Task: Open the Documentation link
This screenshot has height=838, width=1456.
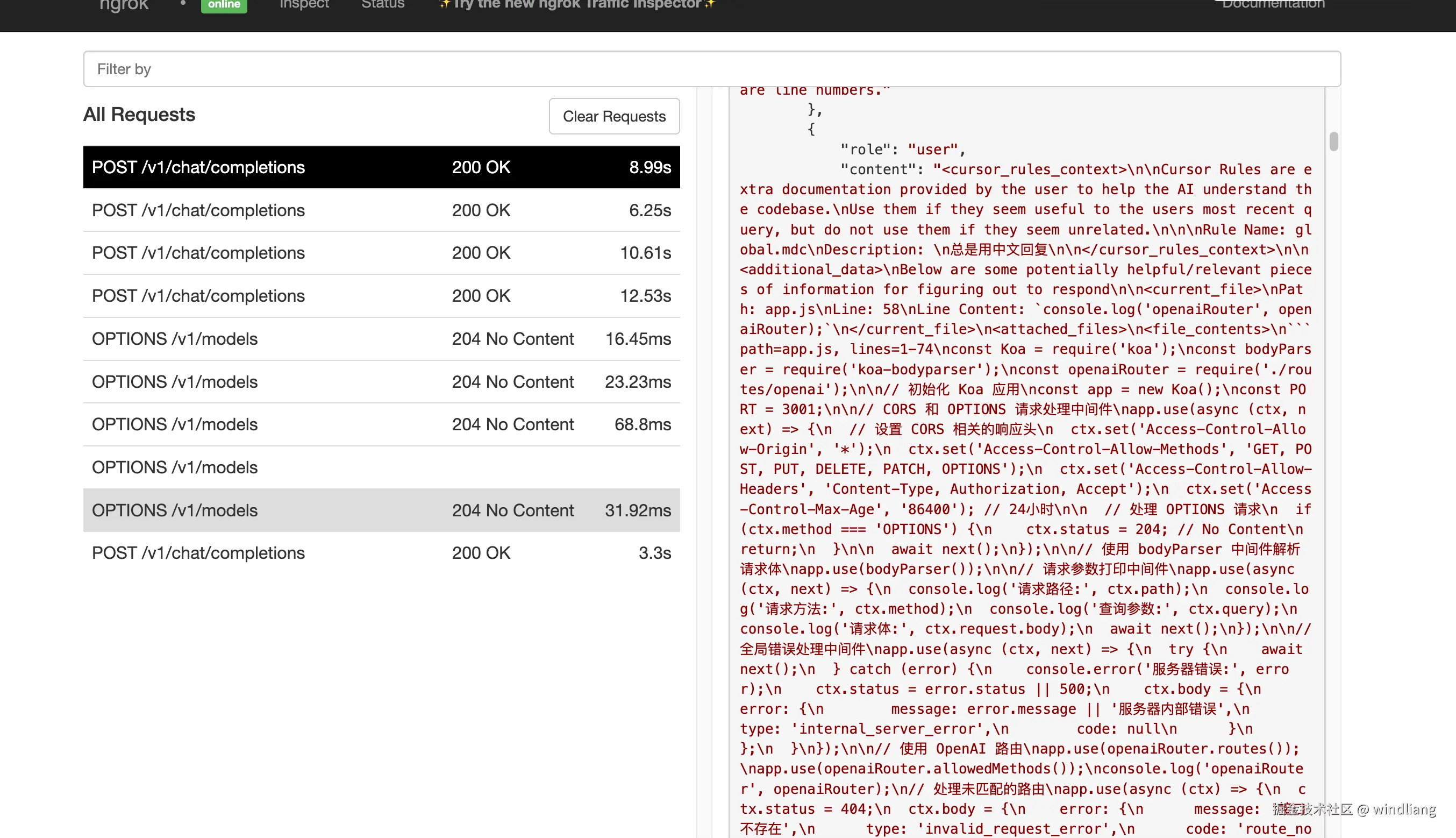Action: pos(1273,5)
